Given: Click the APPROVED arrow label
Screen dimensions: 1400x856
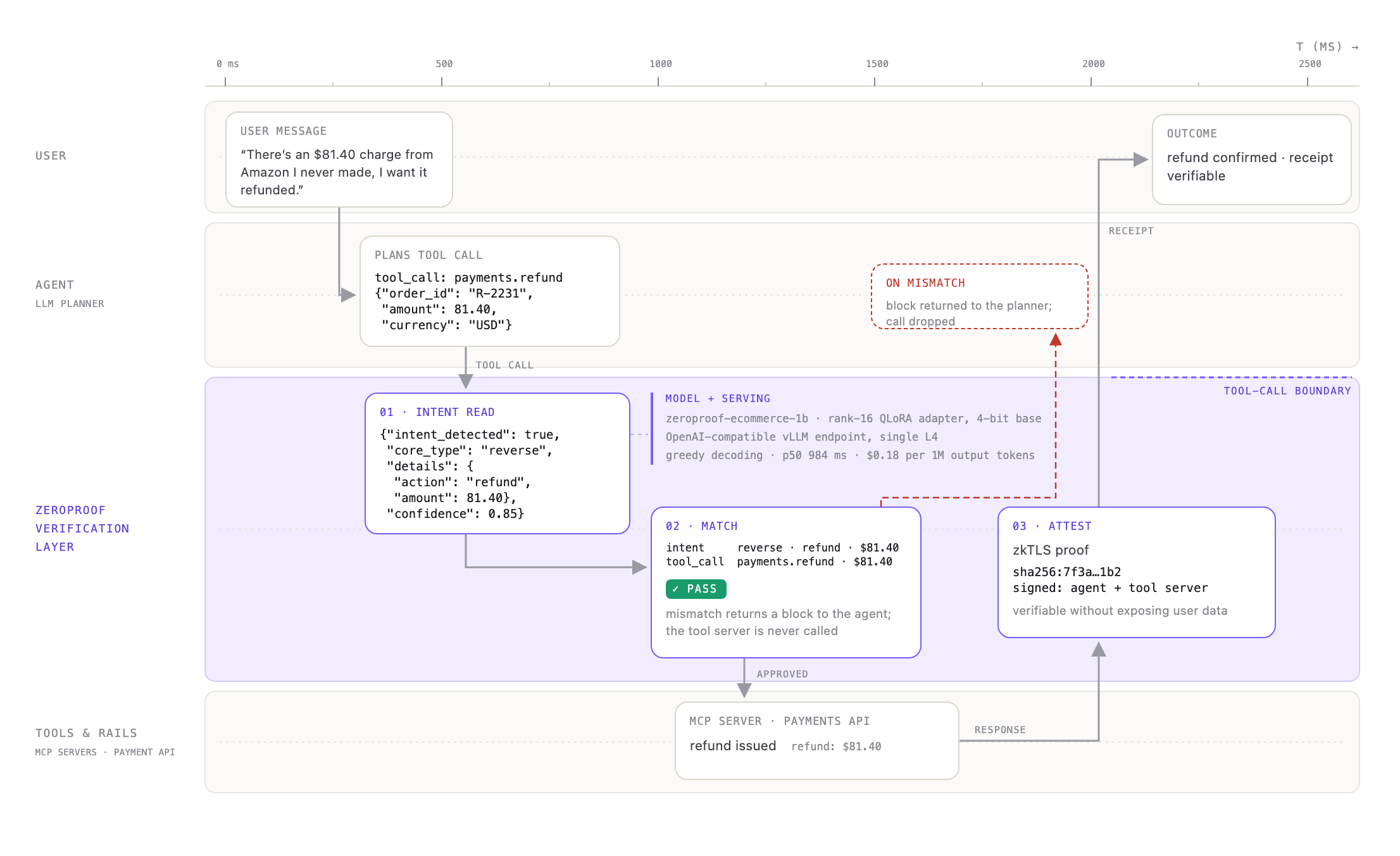Looking at the screenshot, I should click(x=782, y=674).
